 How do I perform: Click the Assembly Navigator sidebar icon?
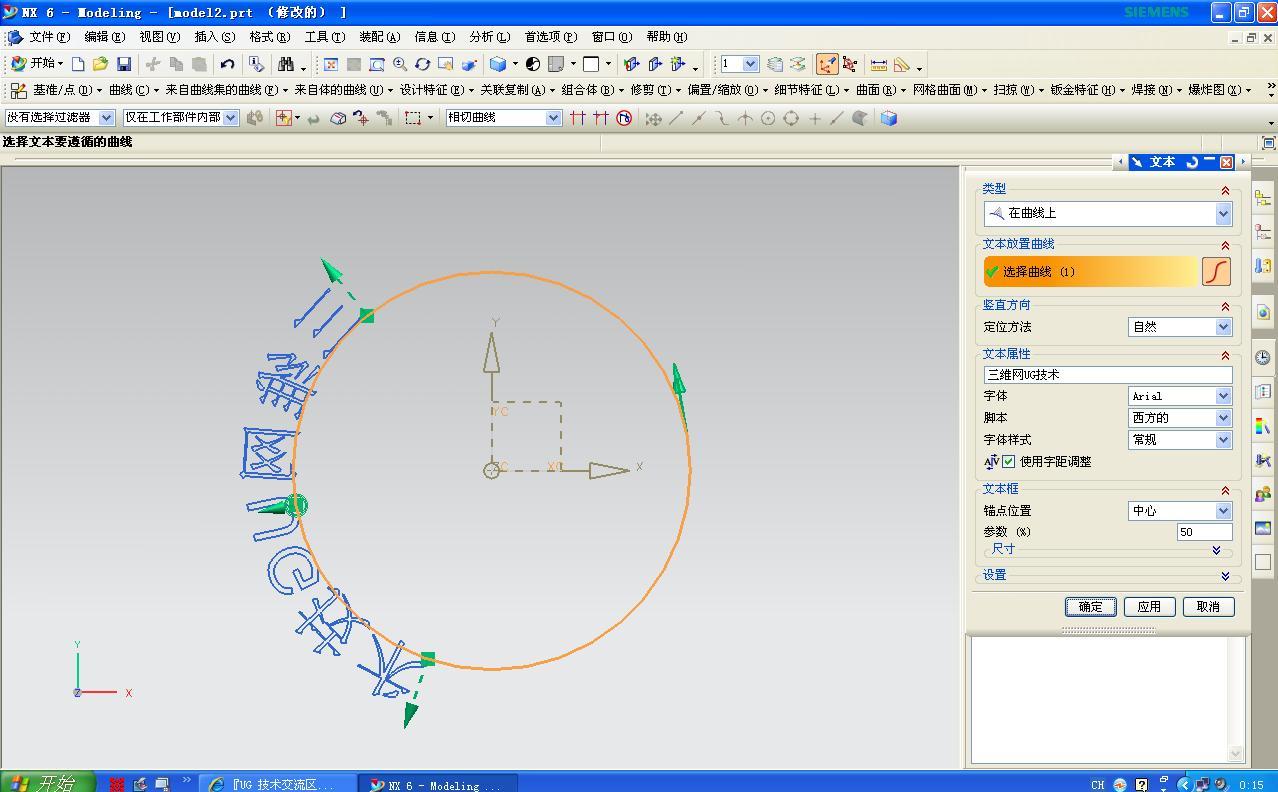point(1263,198)
